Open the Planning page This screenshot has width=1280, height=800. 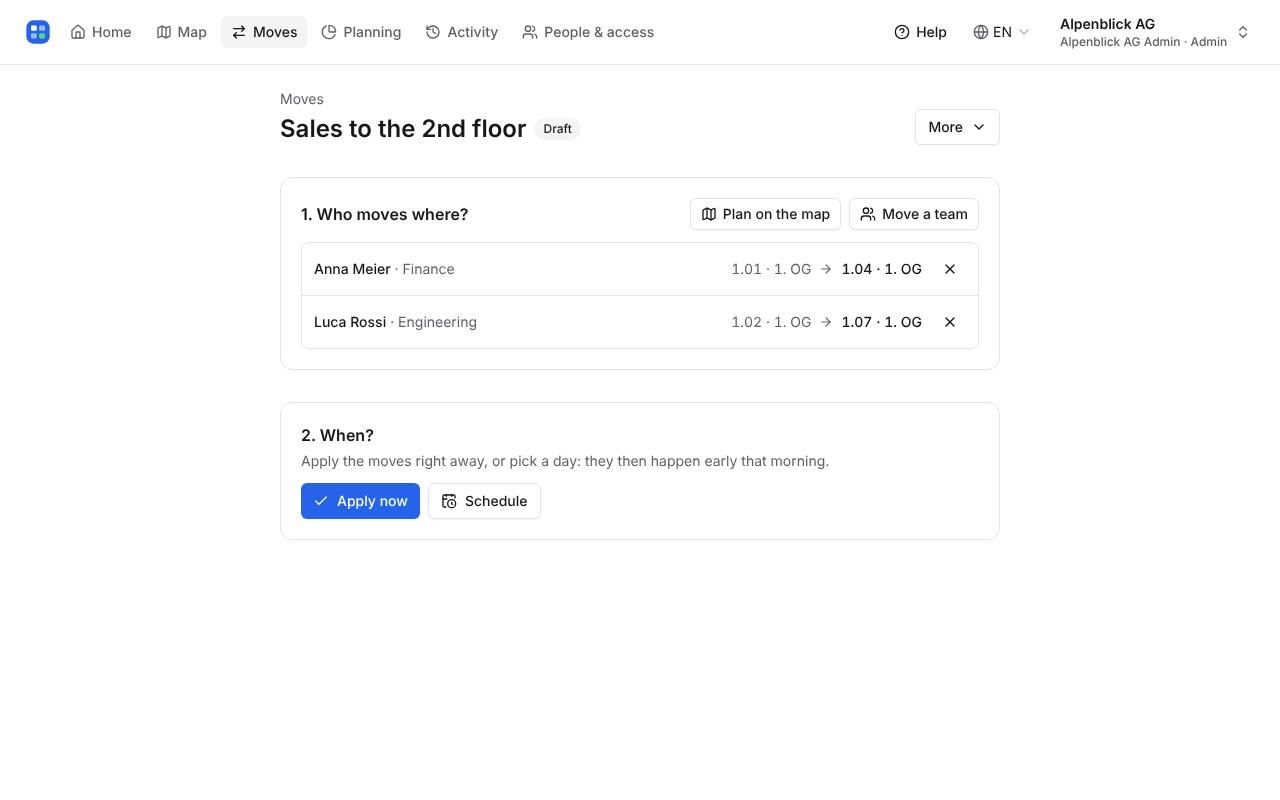click(361, 32)
